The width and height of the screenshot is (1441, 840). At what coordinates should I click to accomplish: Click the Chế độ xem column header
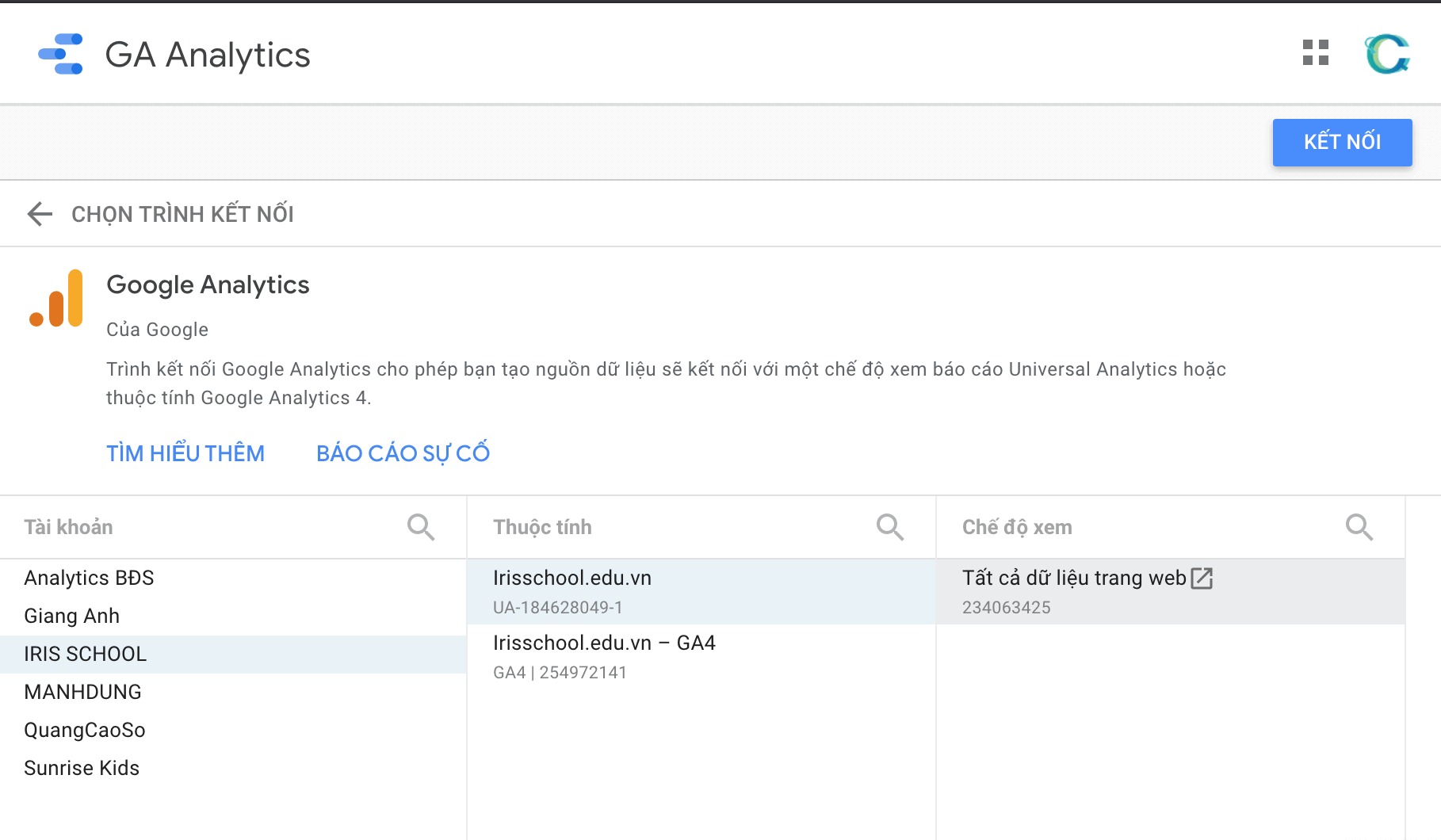1017,527
